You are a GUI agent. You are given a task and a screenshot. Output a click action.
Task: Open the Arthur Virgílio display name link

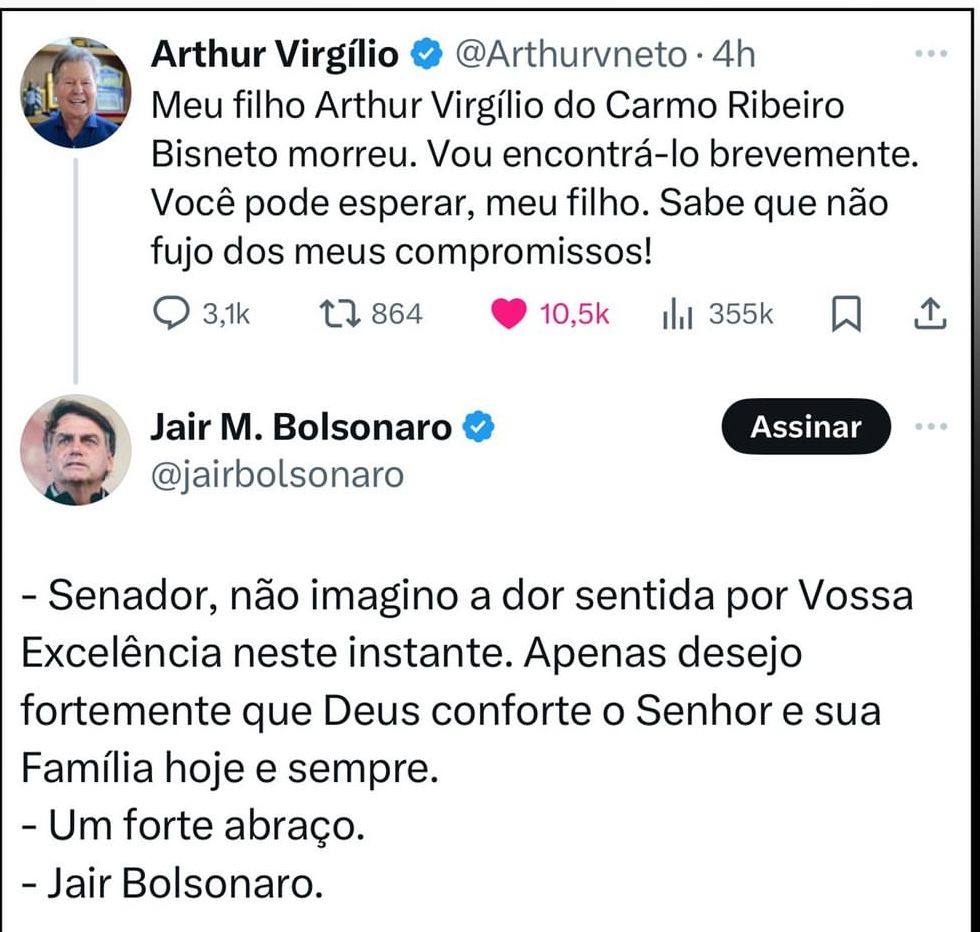pos(274,55)
